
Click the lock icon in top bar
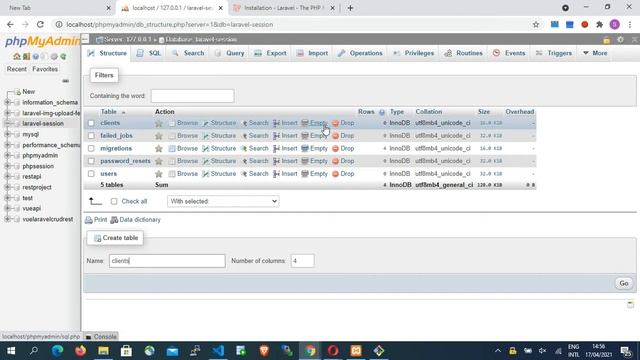pos(607,40)
